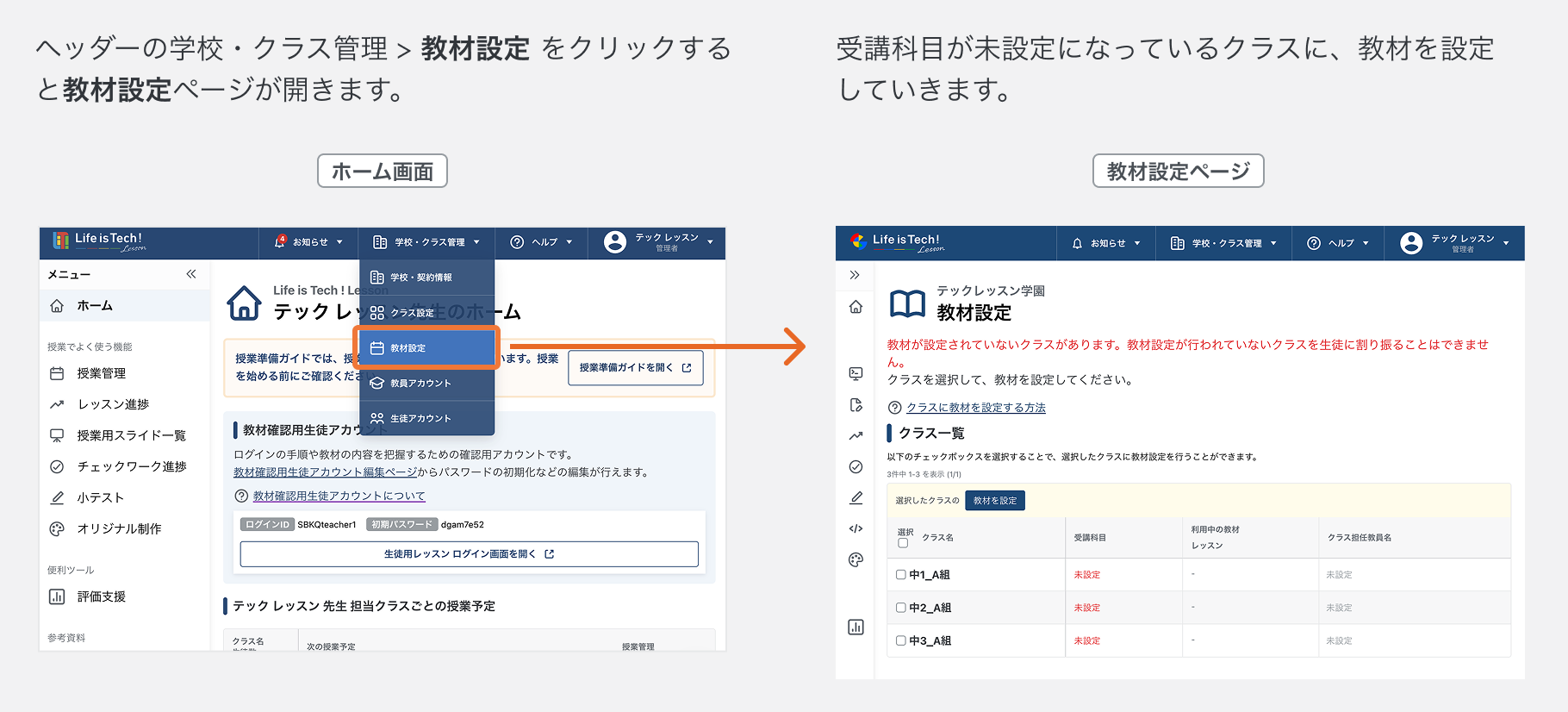Click the ホーム画面 caption label

coord(383,172)
